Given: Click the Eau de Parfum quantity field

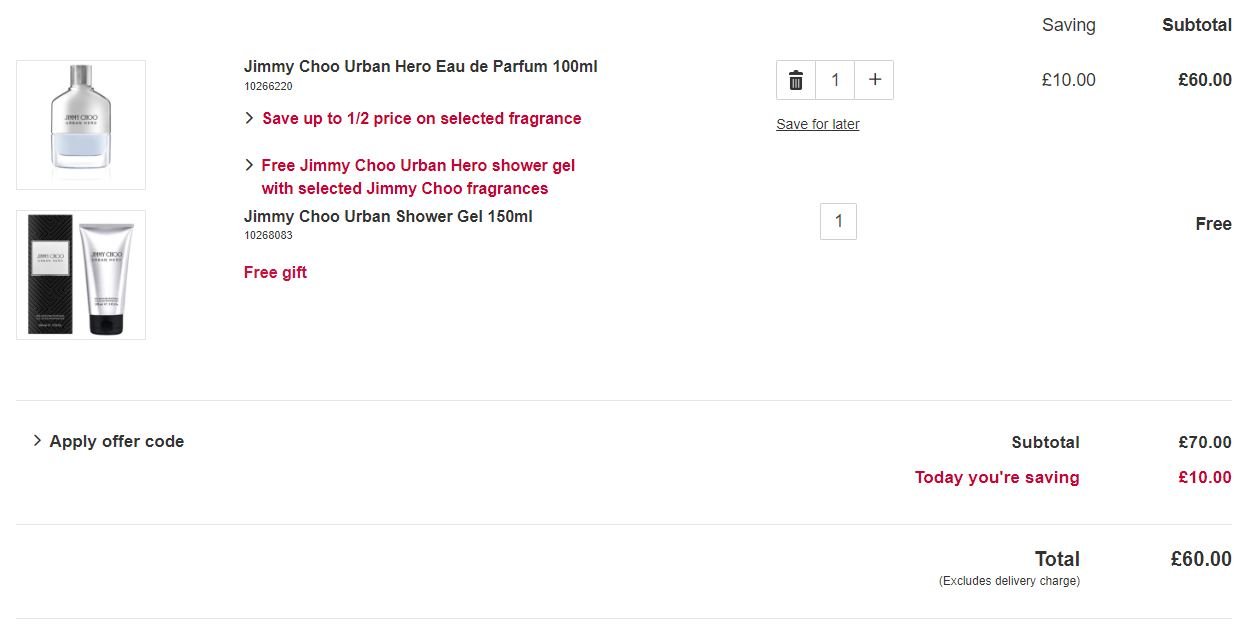Looking at the screenshot, I should 835,80.
